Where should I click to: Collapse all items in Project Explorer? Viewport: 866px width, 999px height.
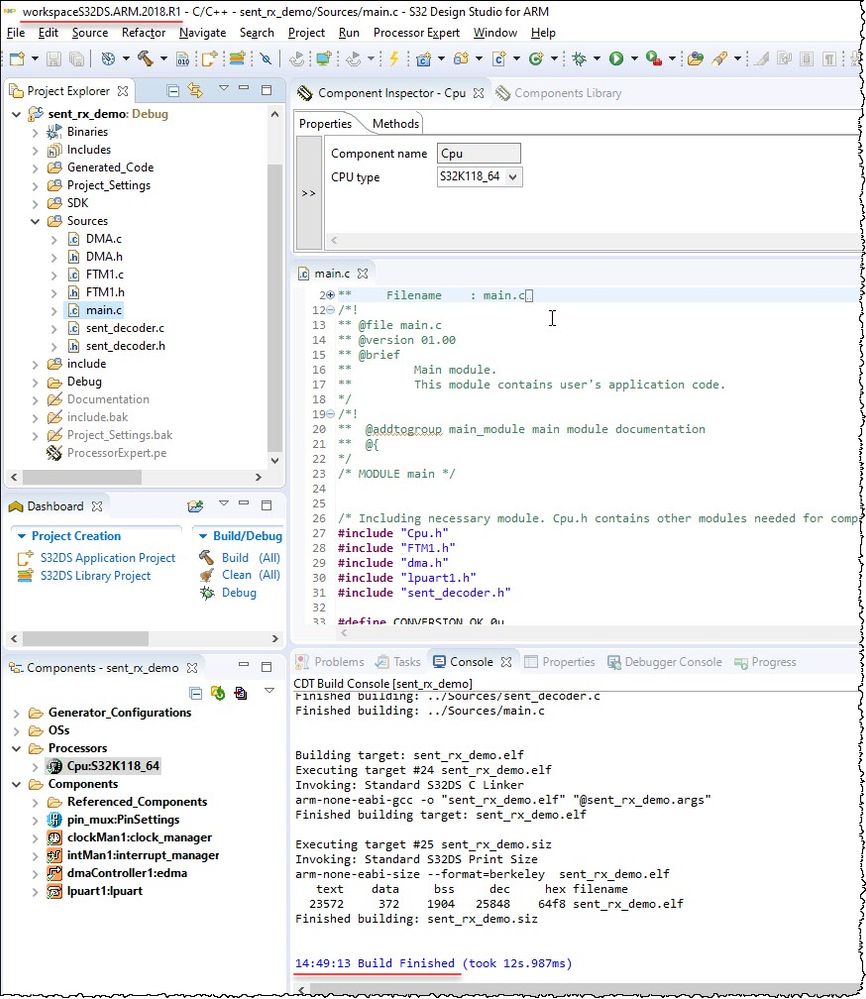point(173,91)
